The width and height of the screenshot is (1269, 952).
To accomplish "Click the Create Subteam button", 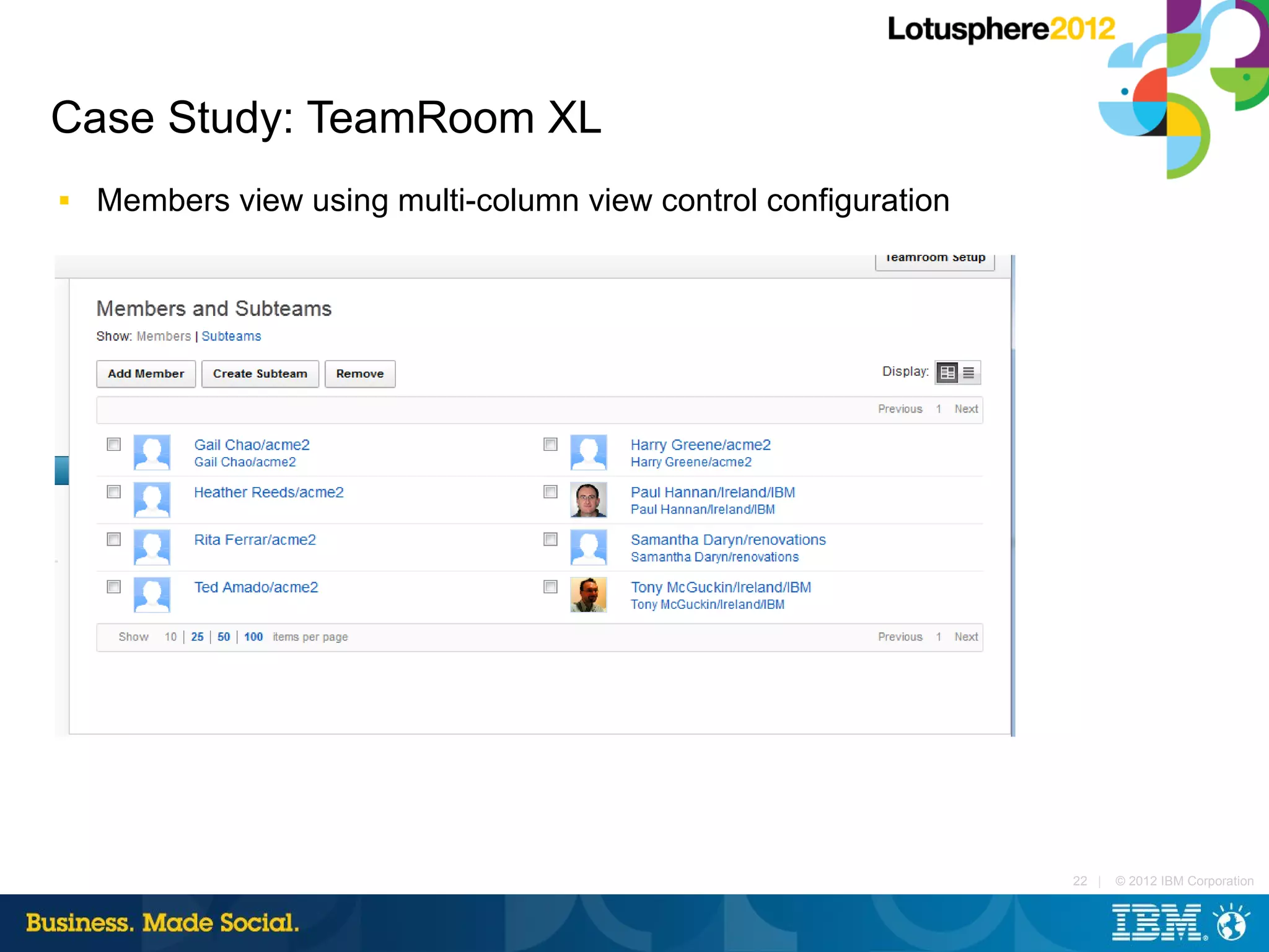I will 260,373.
